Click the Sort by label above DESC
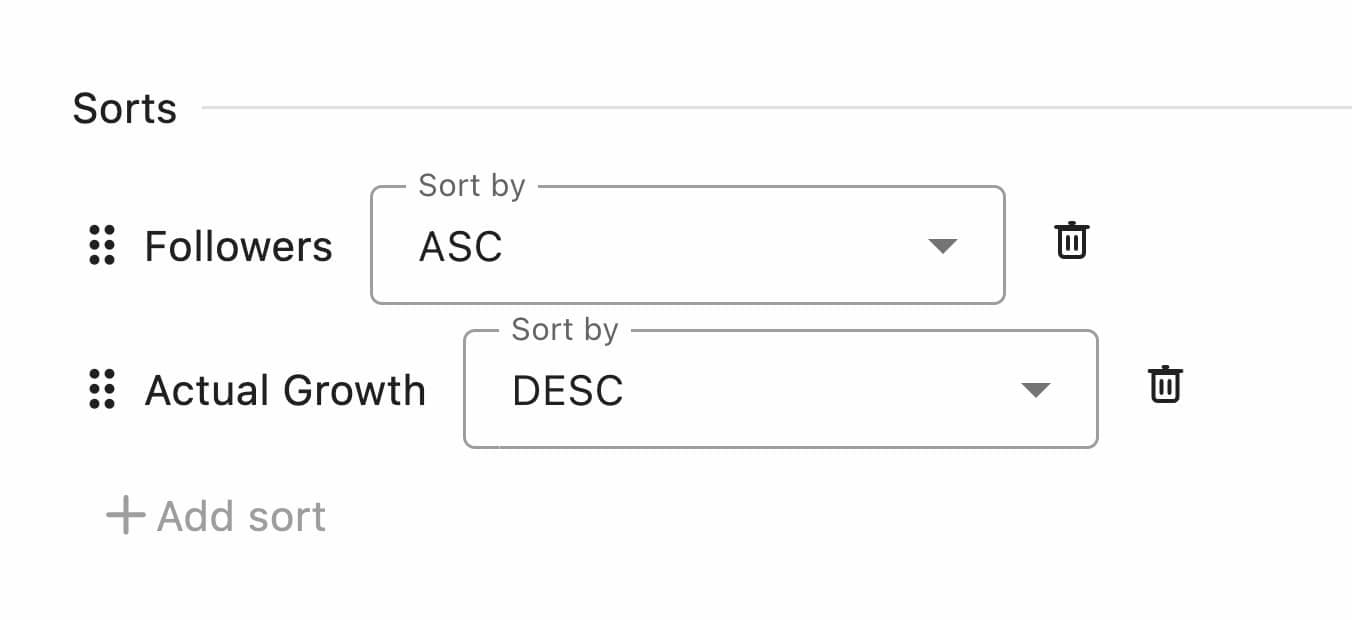 click(x=565, y=329)
